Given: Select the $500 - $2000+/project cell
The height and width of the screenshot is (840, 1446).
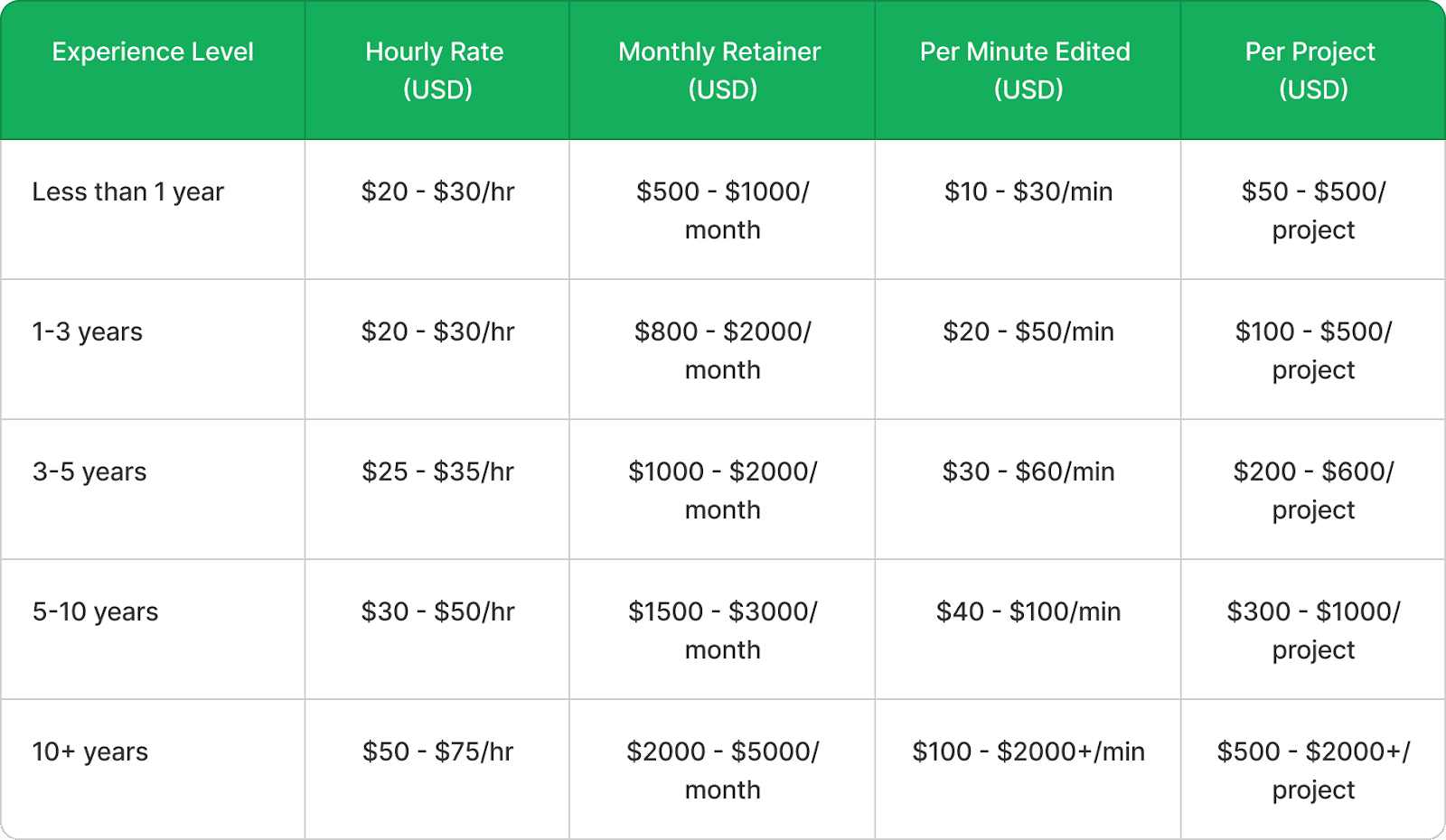Looking at the screenshot, I should (x=1313, y=770).
